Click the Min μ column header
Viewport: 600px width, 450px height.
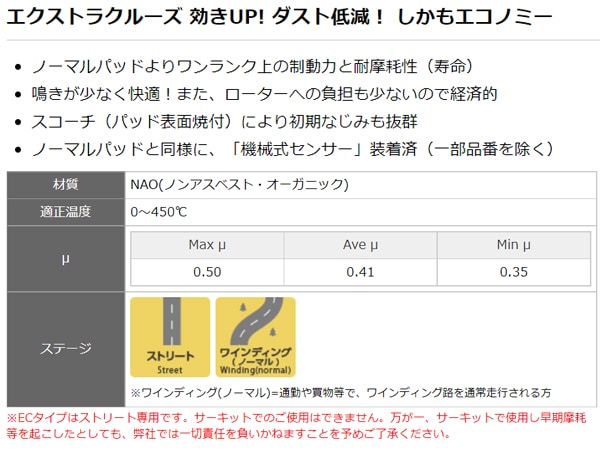515,245
